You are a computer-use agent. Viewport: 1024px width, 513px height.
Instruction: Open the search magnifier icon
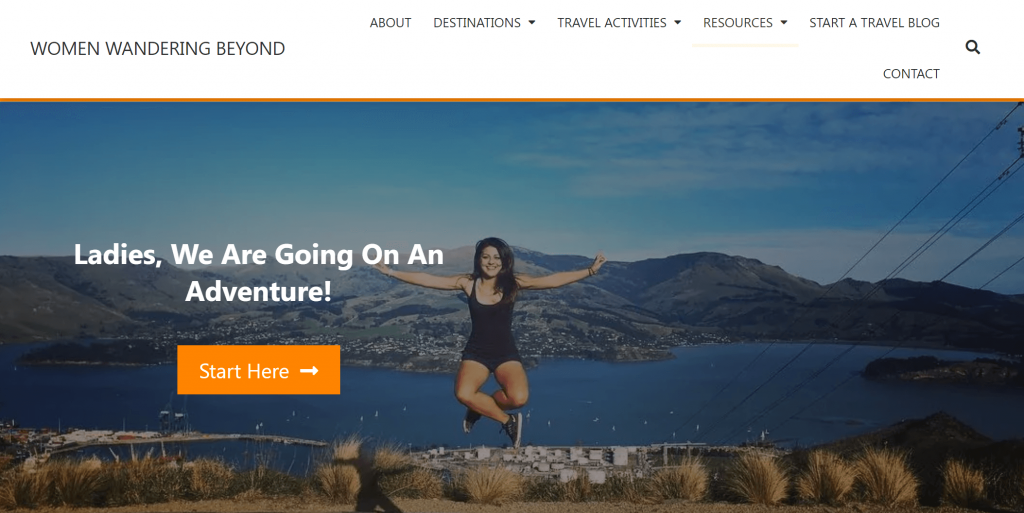[972, 47]
